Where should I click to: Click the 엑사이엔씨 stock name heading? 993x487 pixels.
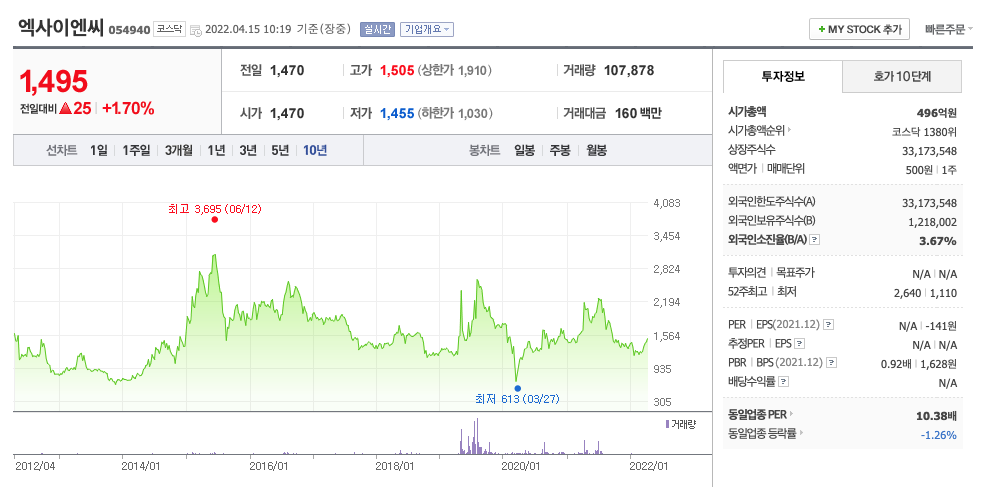point(61,28)
